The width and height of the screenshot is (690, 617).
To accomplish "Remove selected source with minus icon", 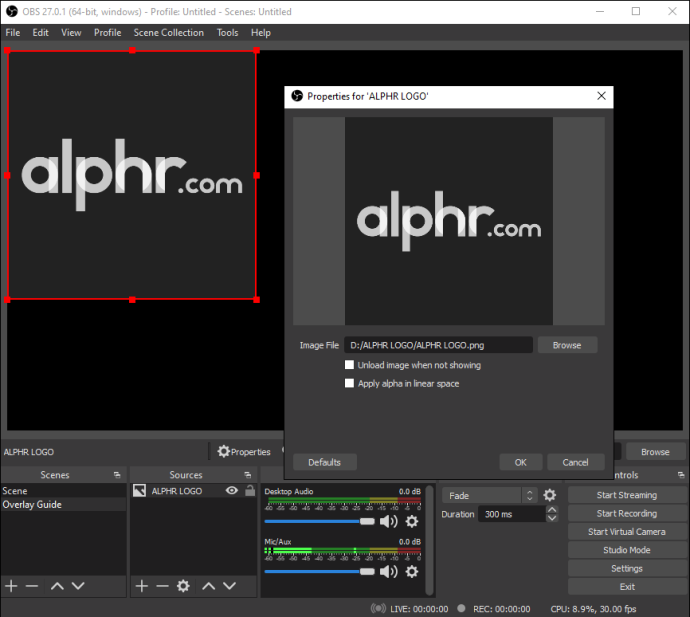I will [162, 586].
